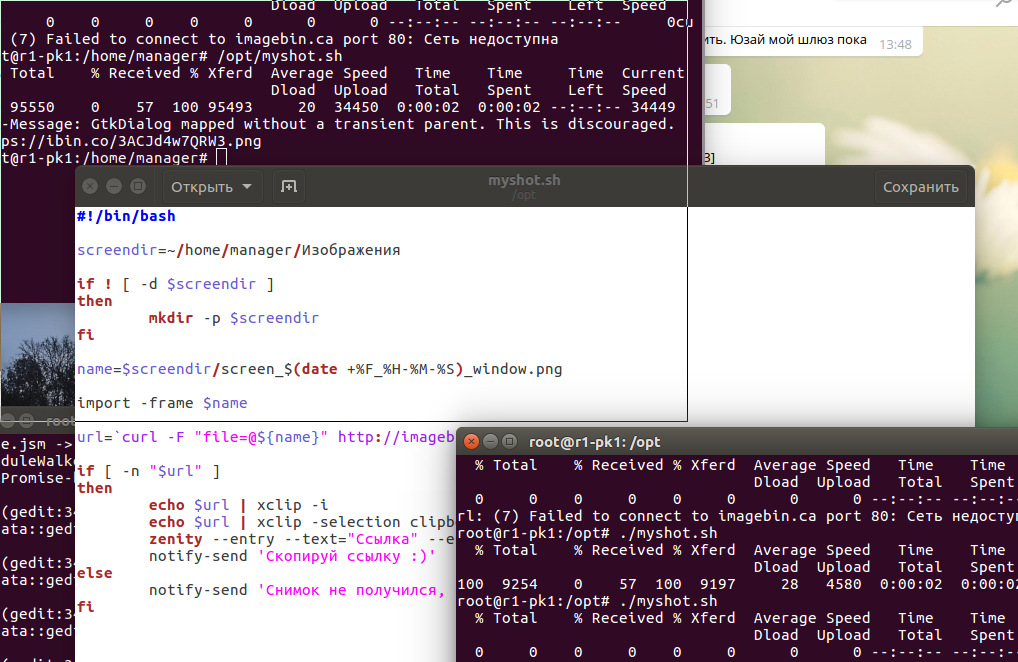
Task: Click the 'zenity --entry' line in editor
Action: [301, 539]
